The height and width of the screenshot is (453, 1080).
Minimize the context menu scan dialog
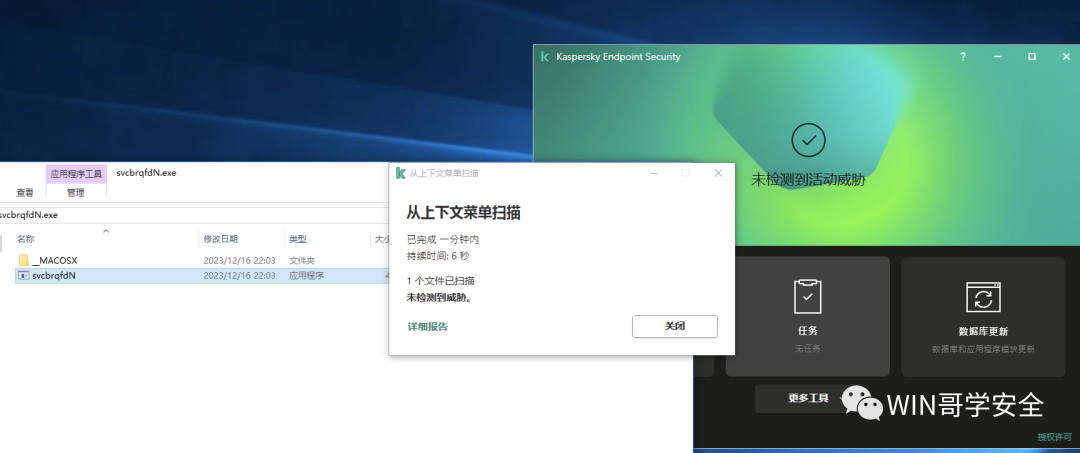pos(653,173)
